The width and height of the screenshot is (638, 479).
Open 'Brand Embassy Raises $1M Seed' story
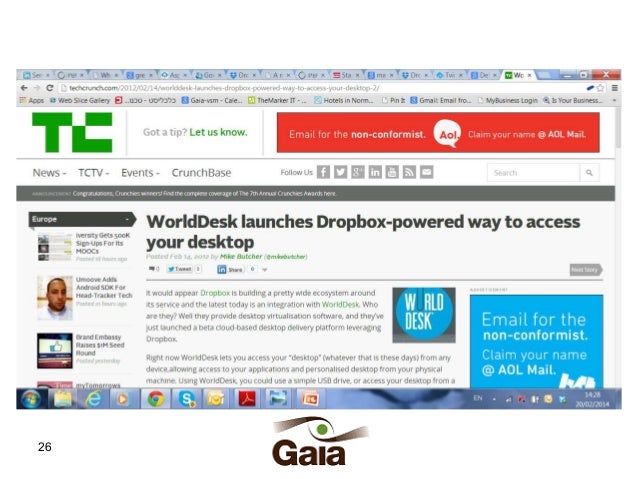pos(100,345)
